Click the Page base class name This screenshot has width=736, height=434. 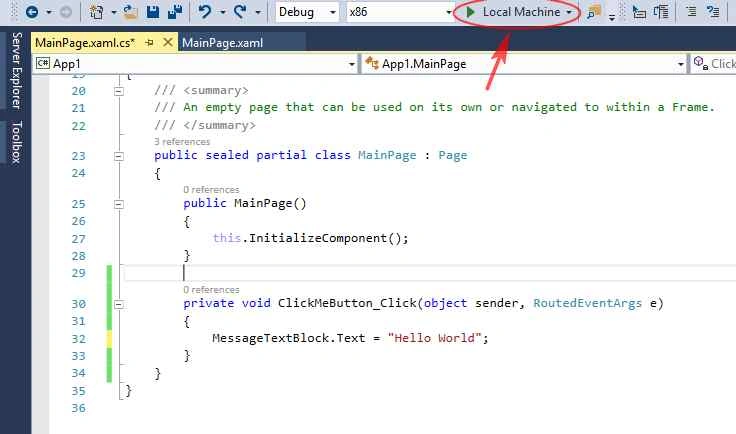point(452,155)
